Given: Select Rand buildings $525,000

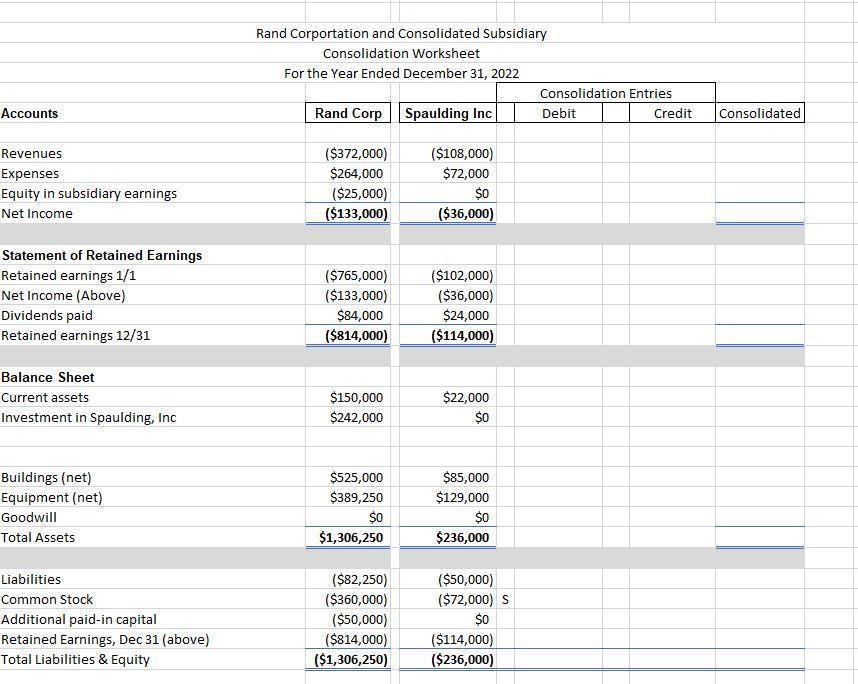Looking at the screenshot, I should coord(356,478).
